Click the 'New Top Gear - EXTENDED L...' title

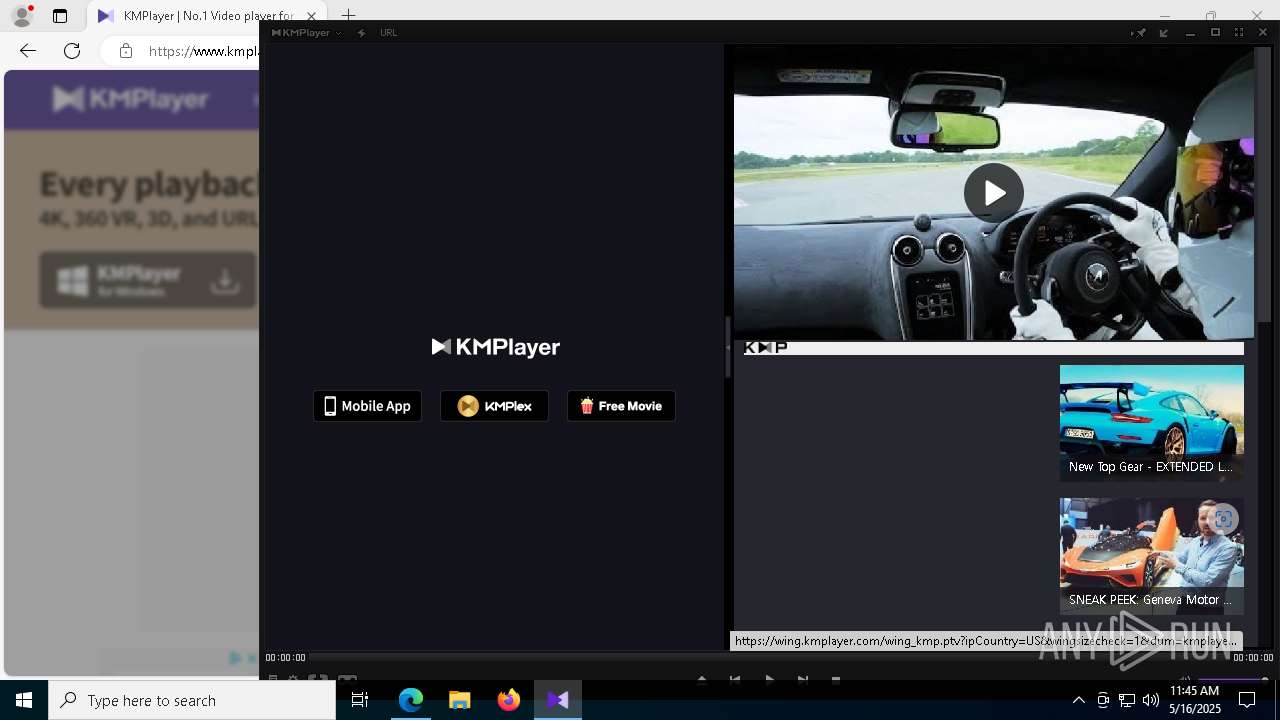[1150, 467]
